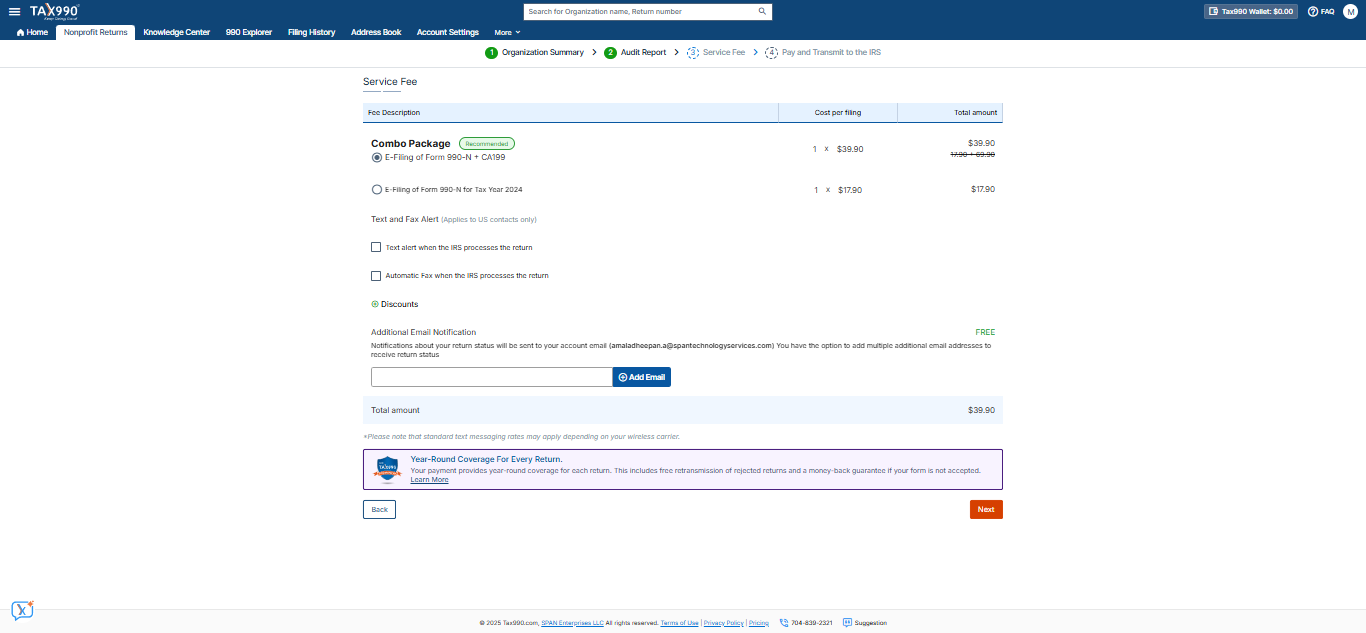Open the SPAN Enterprises LLC link

coord(572,623)
